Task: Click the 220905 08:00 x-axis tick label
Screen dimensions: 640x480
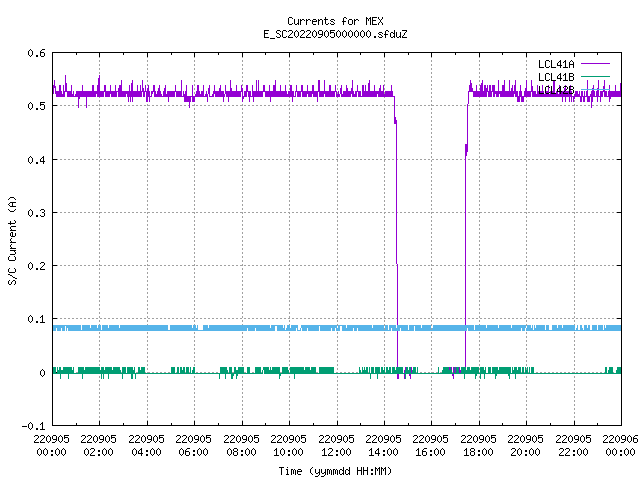Action: [x=241, y=445]
